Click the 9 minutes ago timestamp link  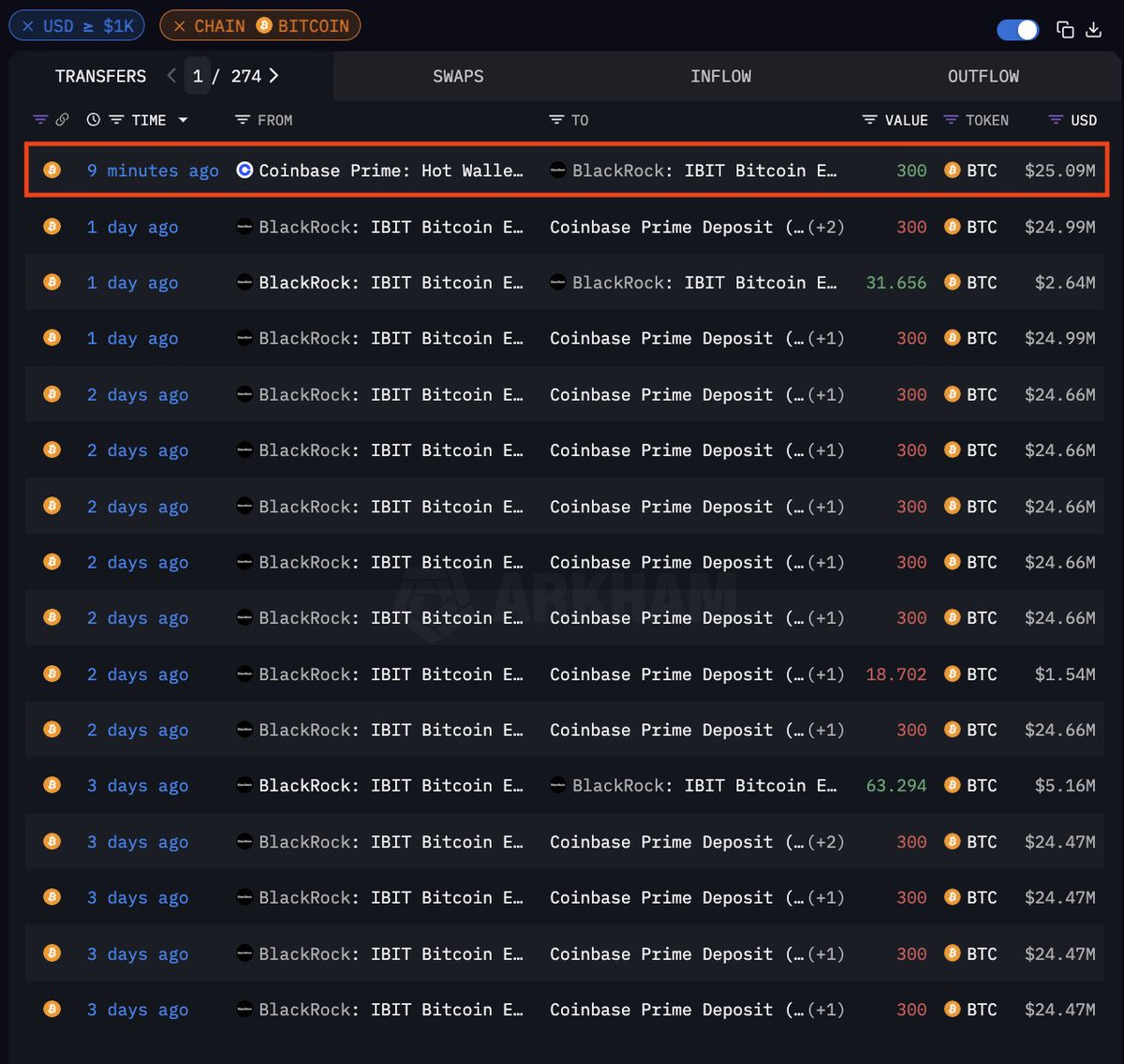[x=153, y=170]
